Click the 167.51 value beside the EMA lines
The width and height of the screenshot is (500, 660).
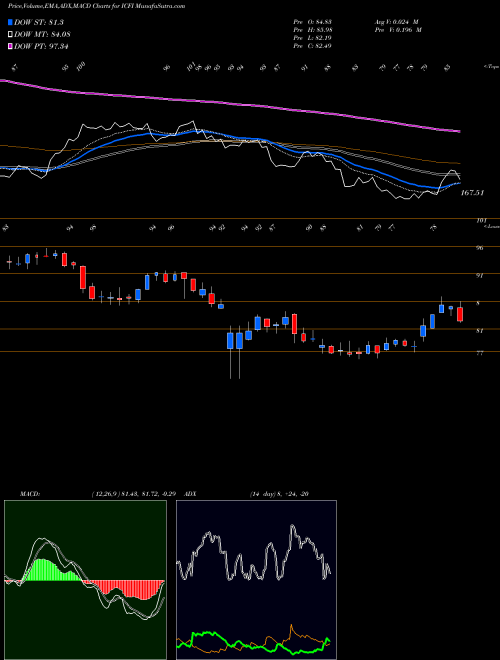click(x=472, y=192)
